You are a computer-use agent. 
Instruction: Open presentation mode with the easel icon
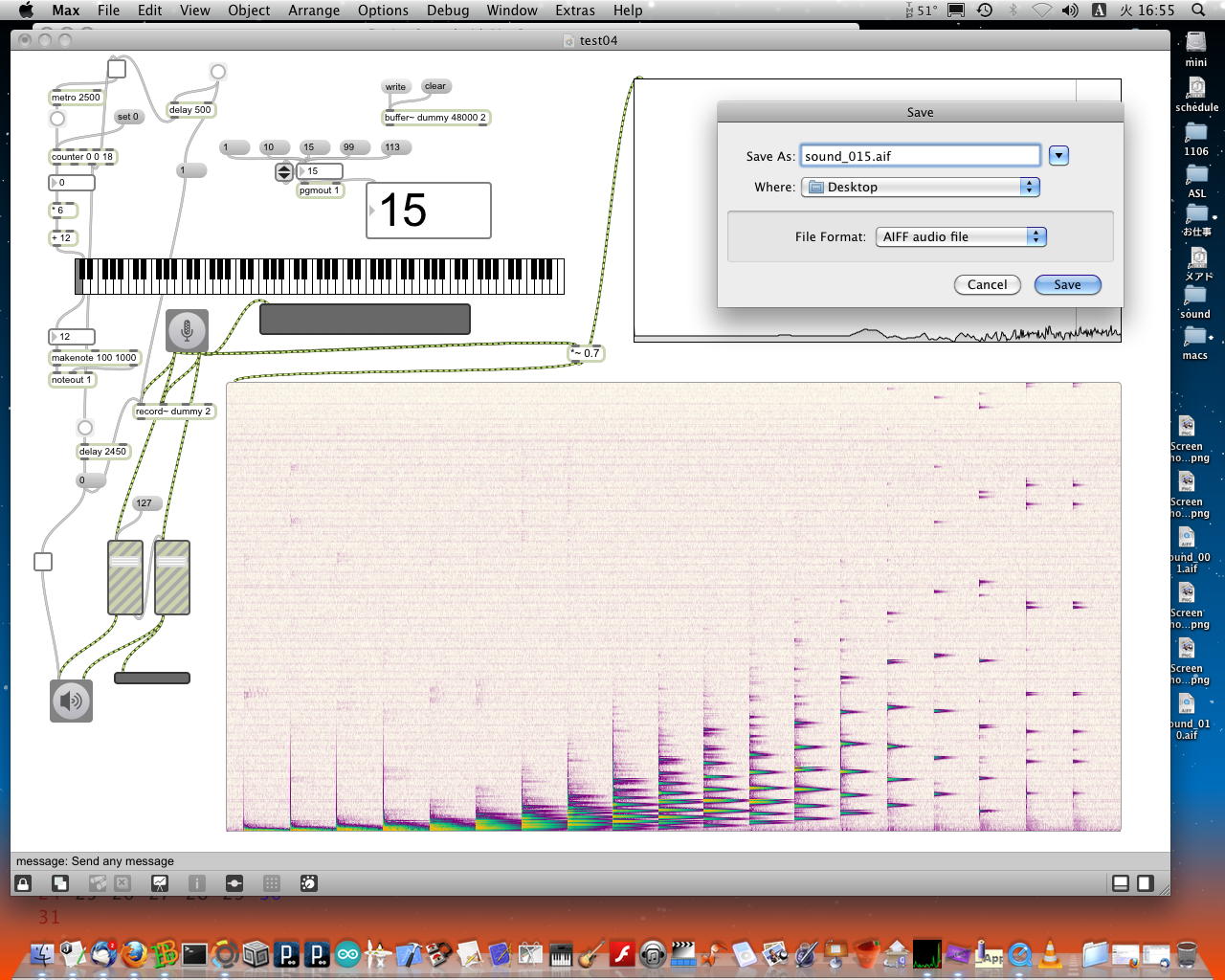tap(160, 883)
